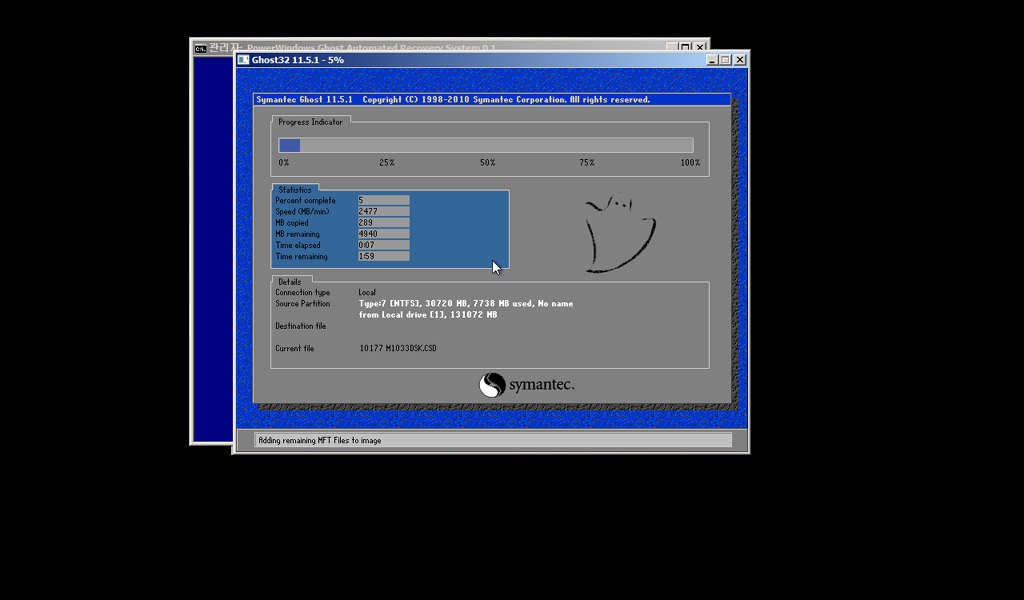
Task: Click the Percent complete value field
Action: [x=383, y=200]
